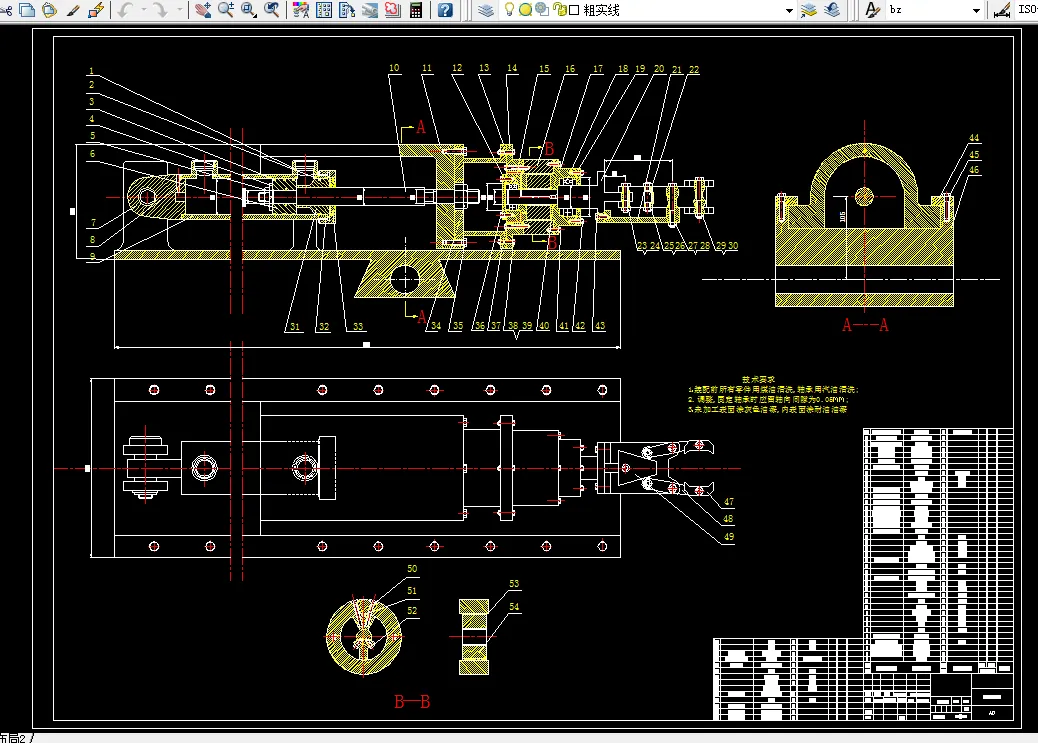
Task: Select the Zoom Window tool
Action: click(x=249, y=10)
